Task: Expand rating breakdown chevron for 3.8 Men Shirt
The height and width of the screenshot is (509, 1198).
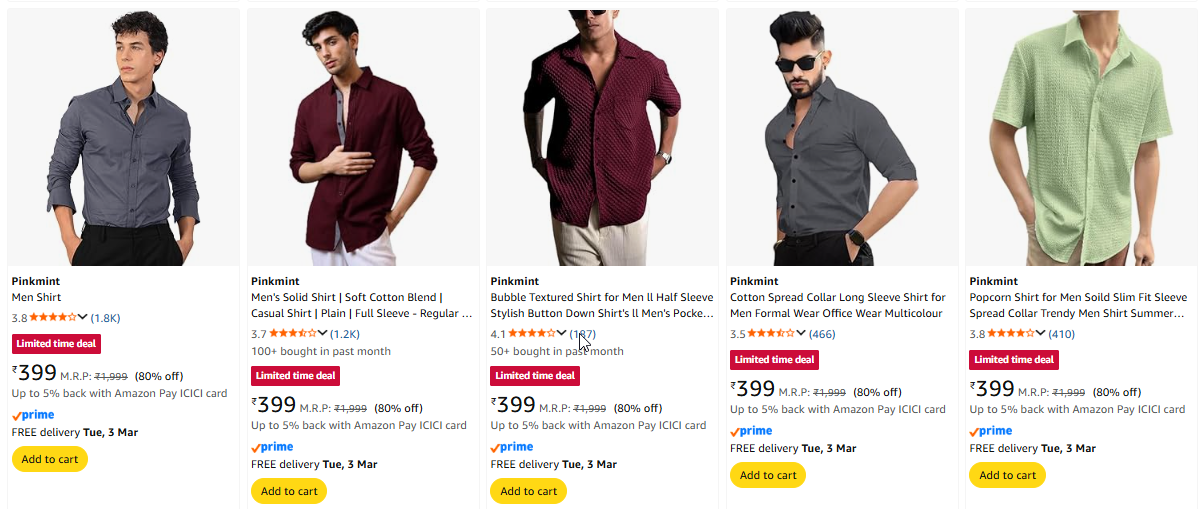Action: click(83, 318)
